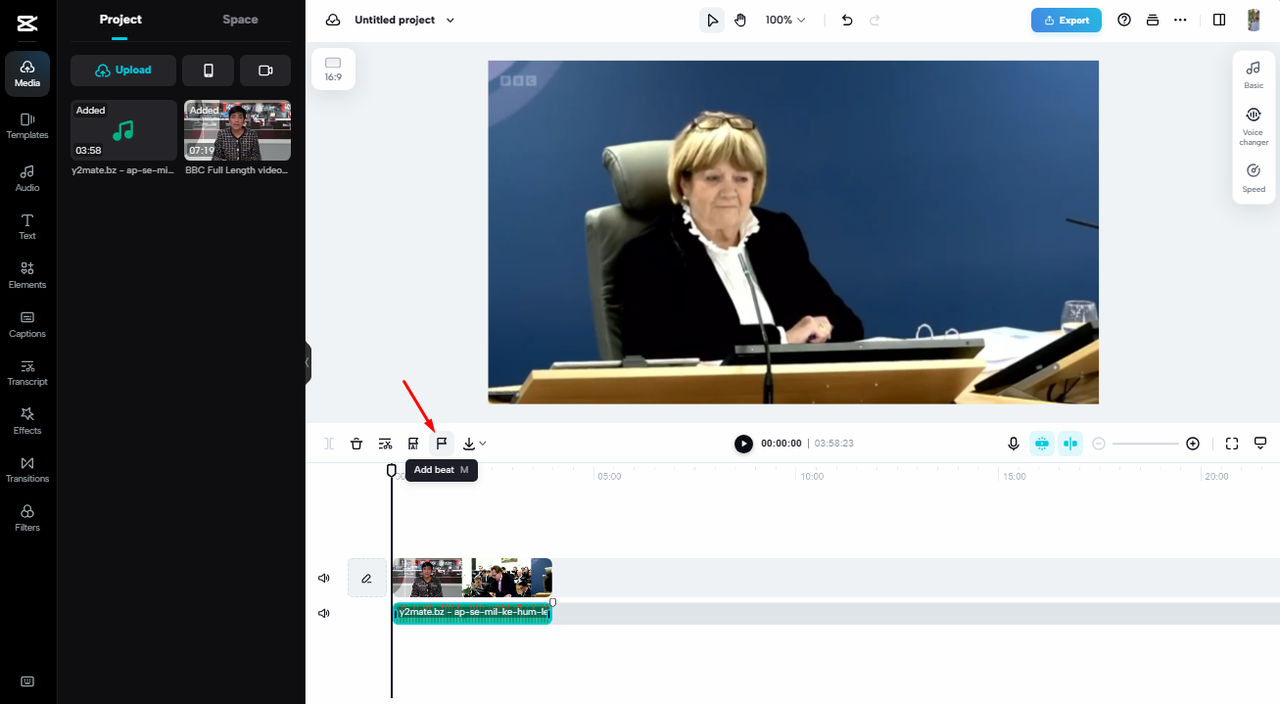This screenshot has width=1280, height=704.
Task: Select the Project tab
Action: point(120,19)
